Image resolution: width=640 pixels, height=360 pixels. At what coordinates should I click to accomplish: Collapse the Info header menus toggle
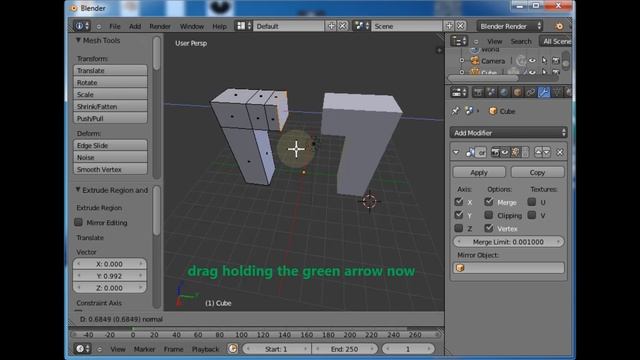(x=98, y=27)
